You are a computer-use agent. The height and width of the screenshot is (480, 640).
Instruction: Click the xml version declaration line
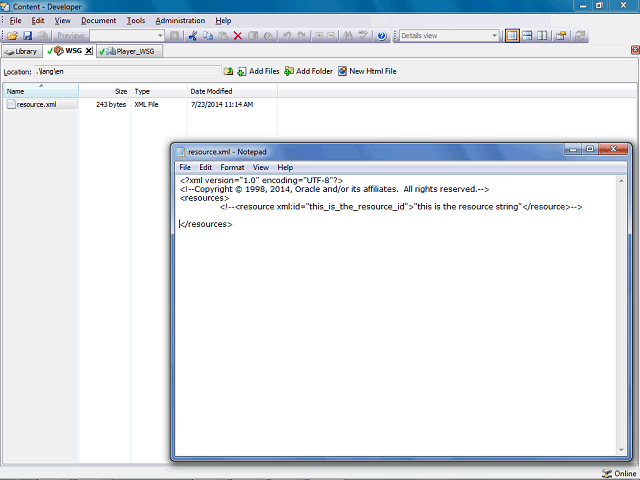[261, 180]
